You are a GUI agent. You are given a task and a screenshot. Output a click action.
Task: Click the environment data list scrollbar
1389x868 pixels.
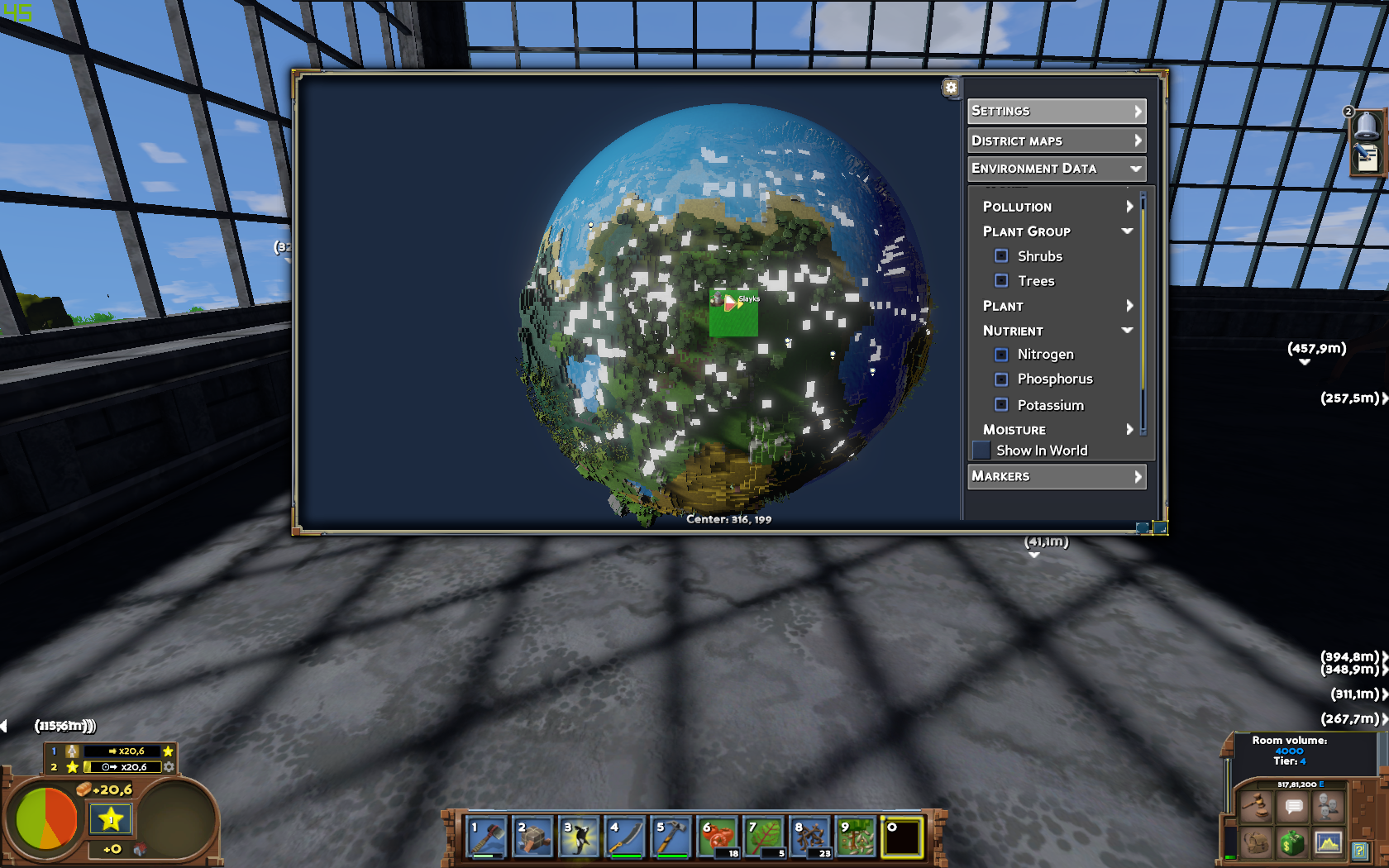(x=1143, y=314)
